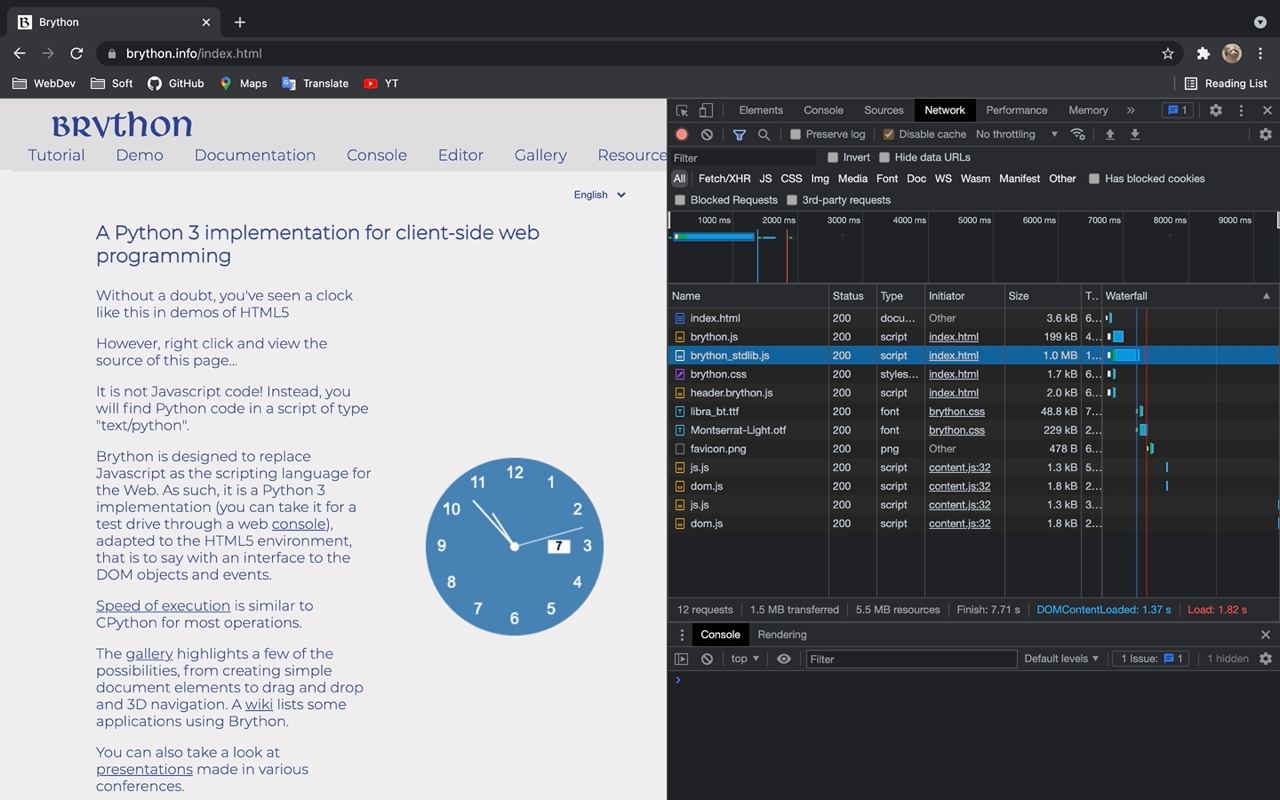
Task: Go back to previous page
Action: (x=20, y=53)
